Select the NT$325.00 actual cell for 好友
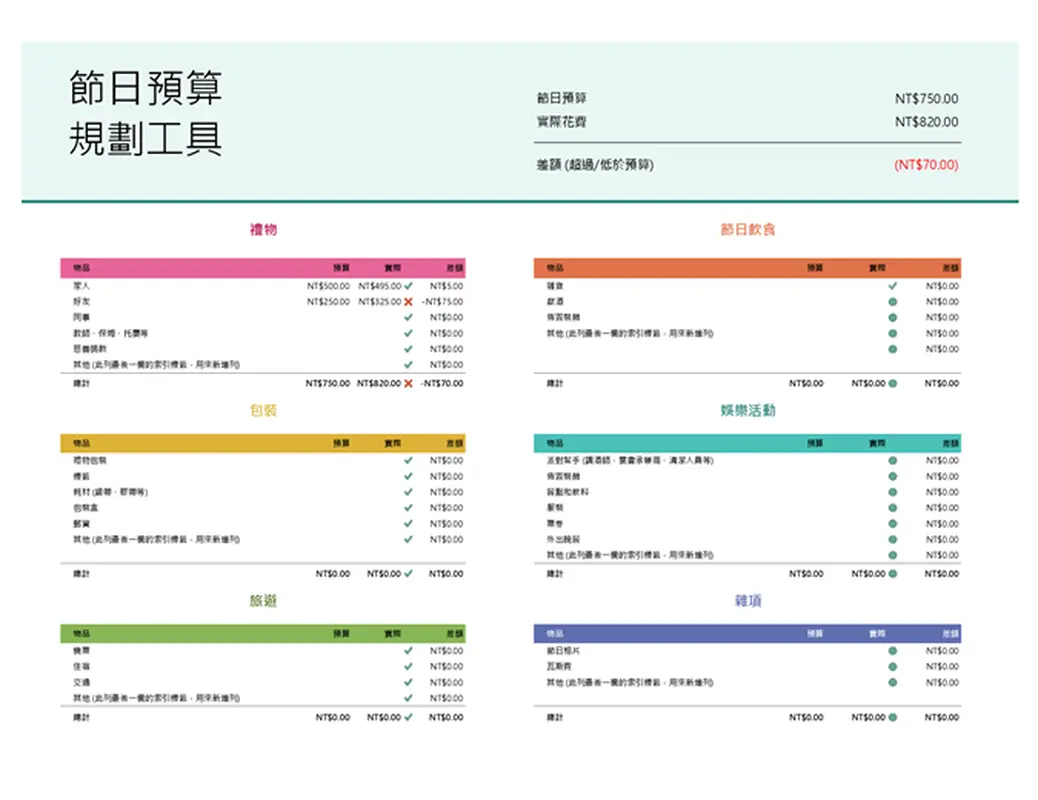 point(380,302)
